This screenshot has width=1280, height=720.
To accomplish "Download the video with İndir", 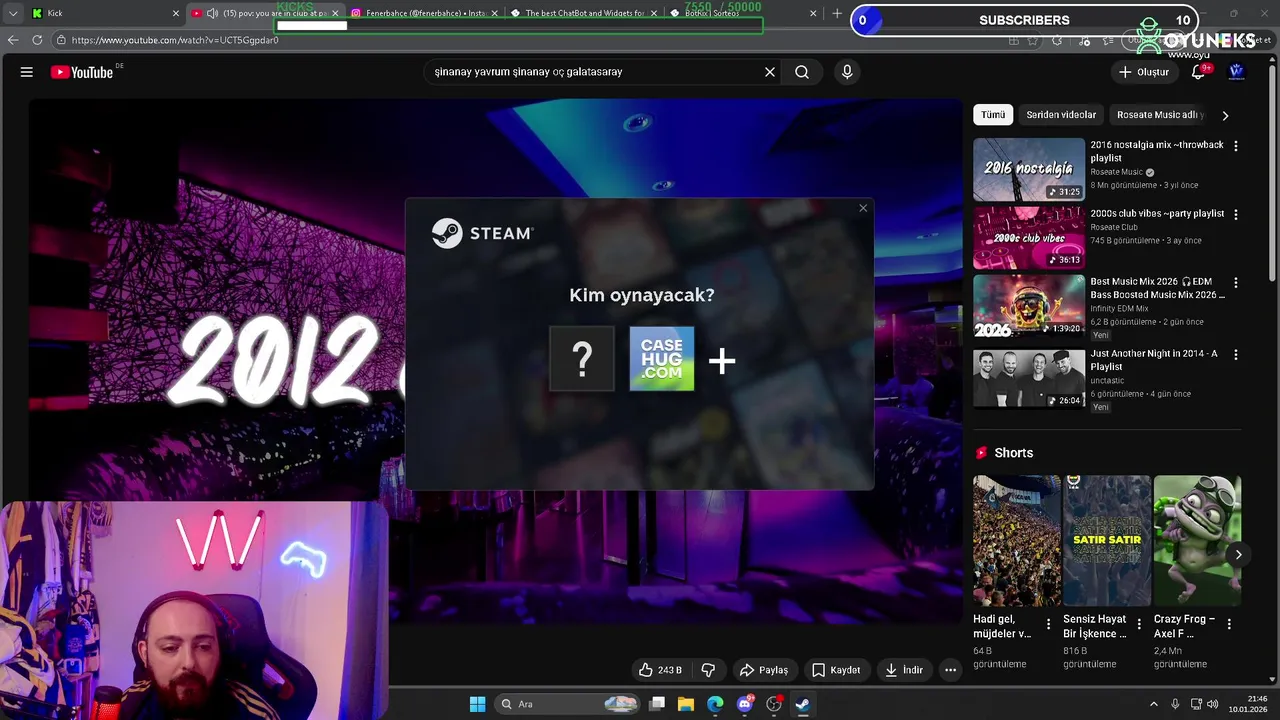I will (904, 670).
